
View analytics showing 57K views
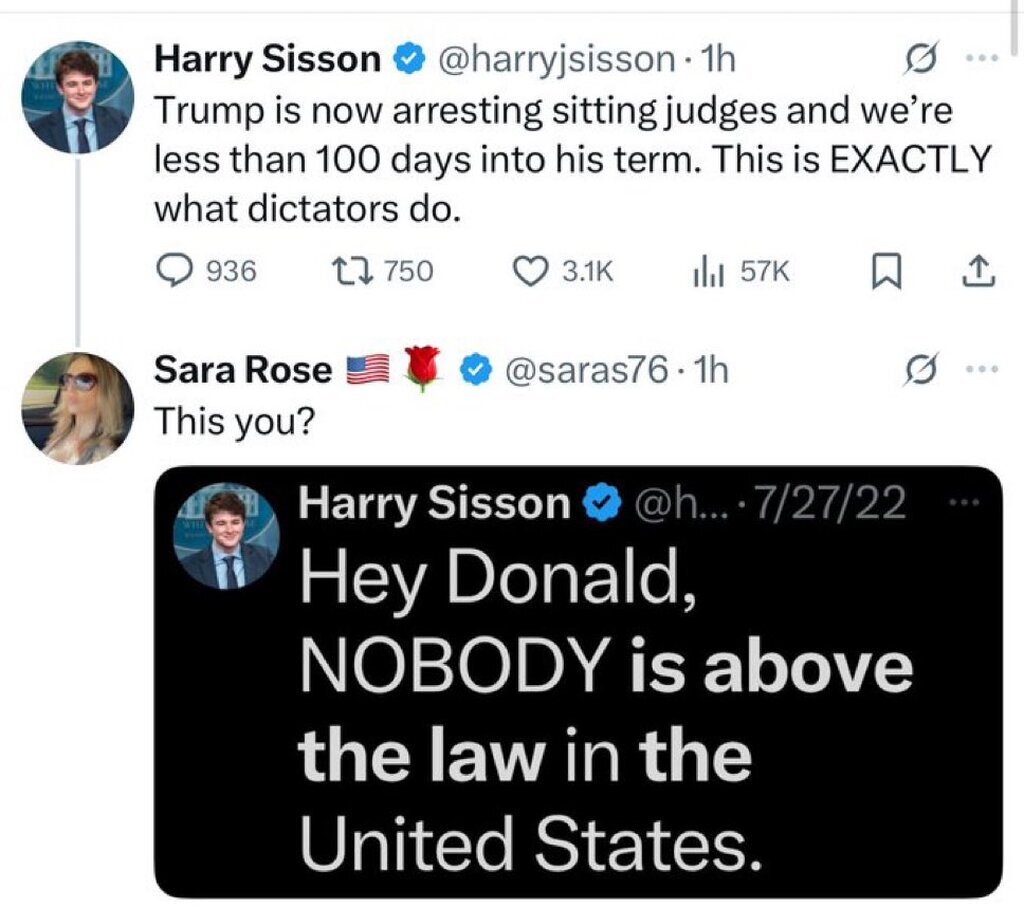(705, 270)
